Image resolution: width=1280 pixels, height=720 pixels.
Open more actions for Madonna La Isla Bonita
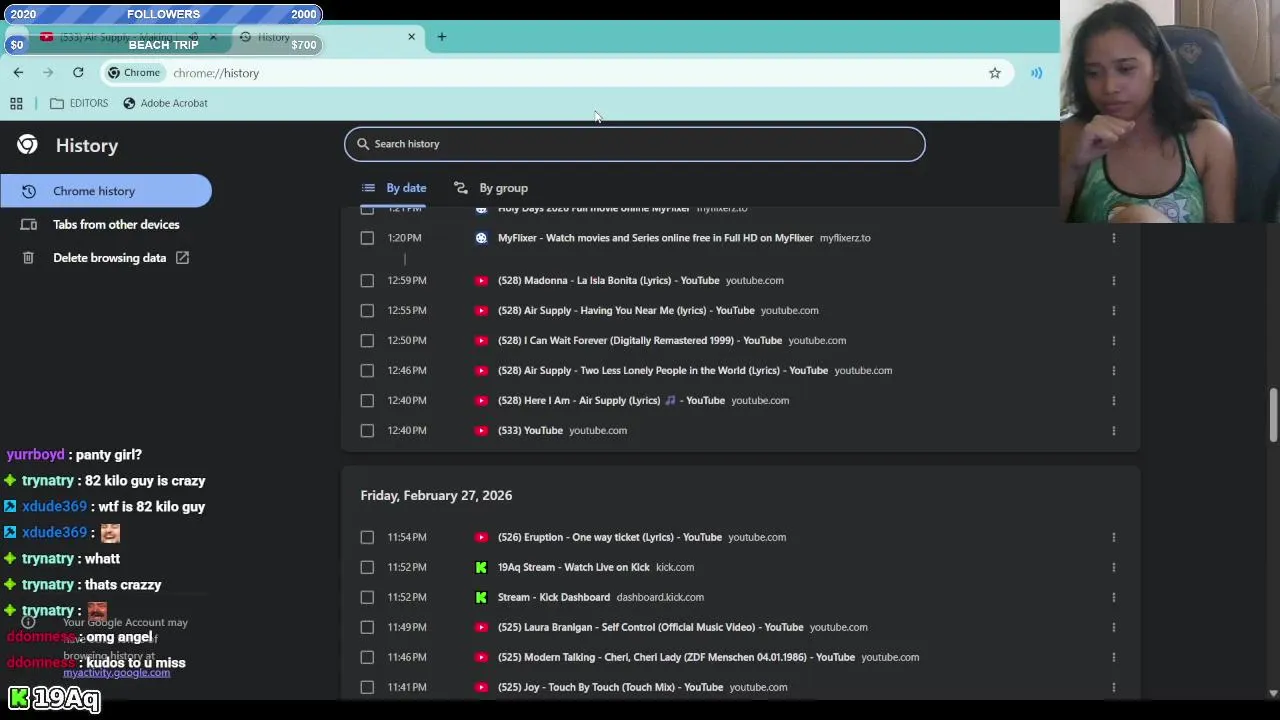coord(1113,281)
